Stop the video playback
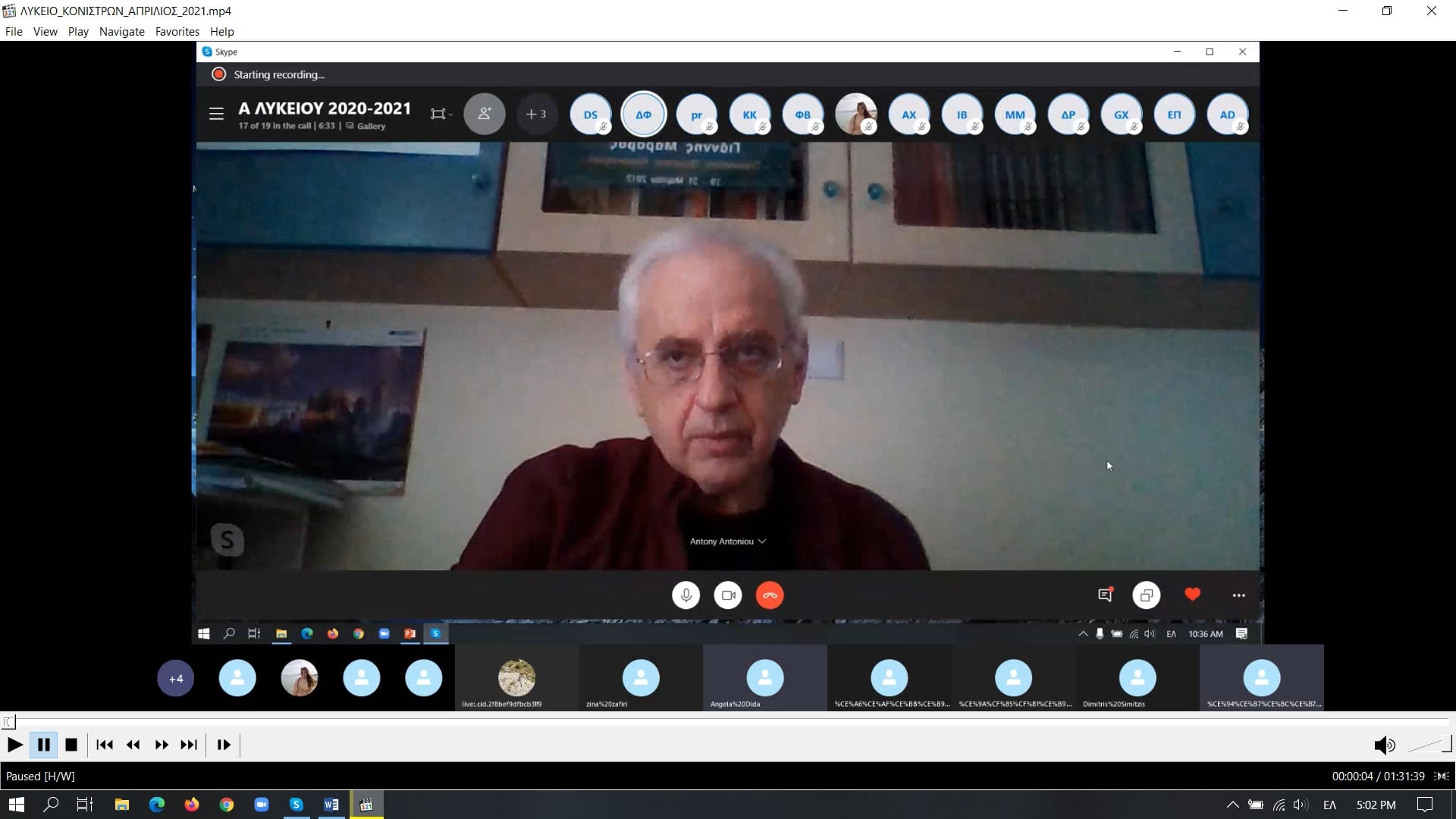Image resolution: width=1456 pixels, height=819 pixels. pos(71,745)
